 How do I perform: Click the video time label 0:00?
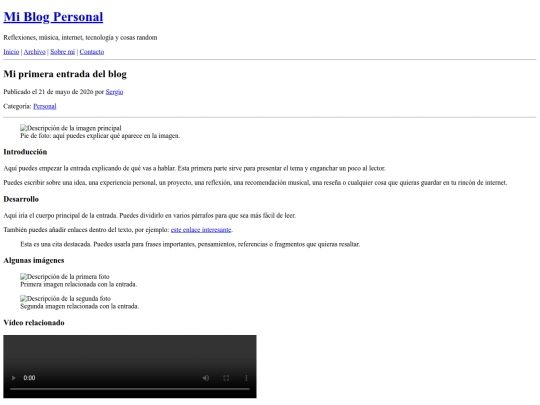click(29, 378)
